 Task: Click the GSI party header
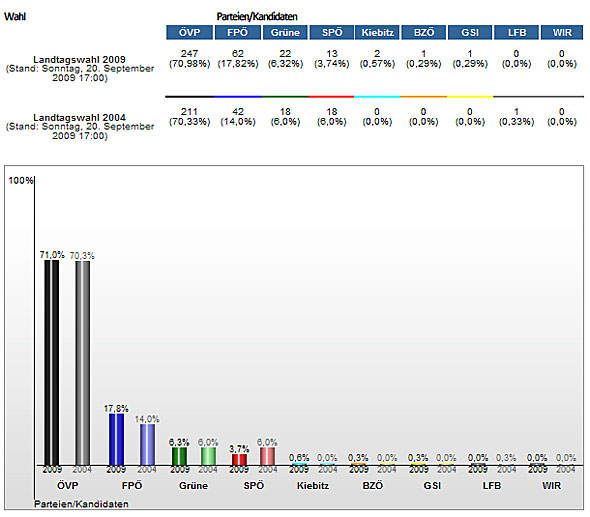tap(470, 32)
